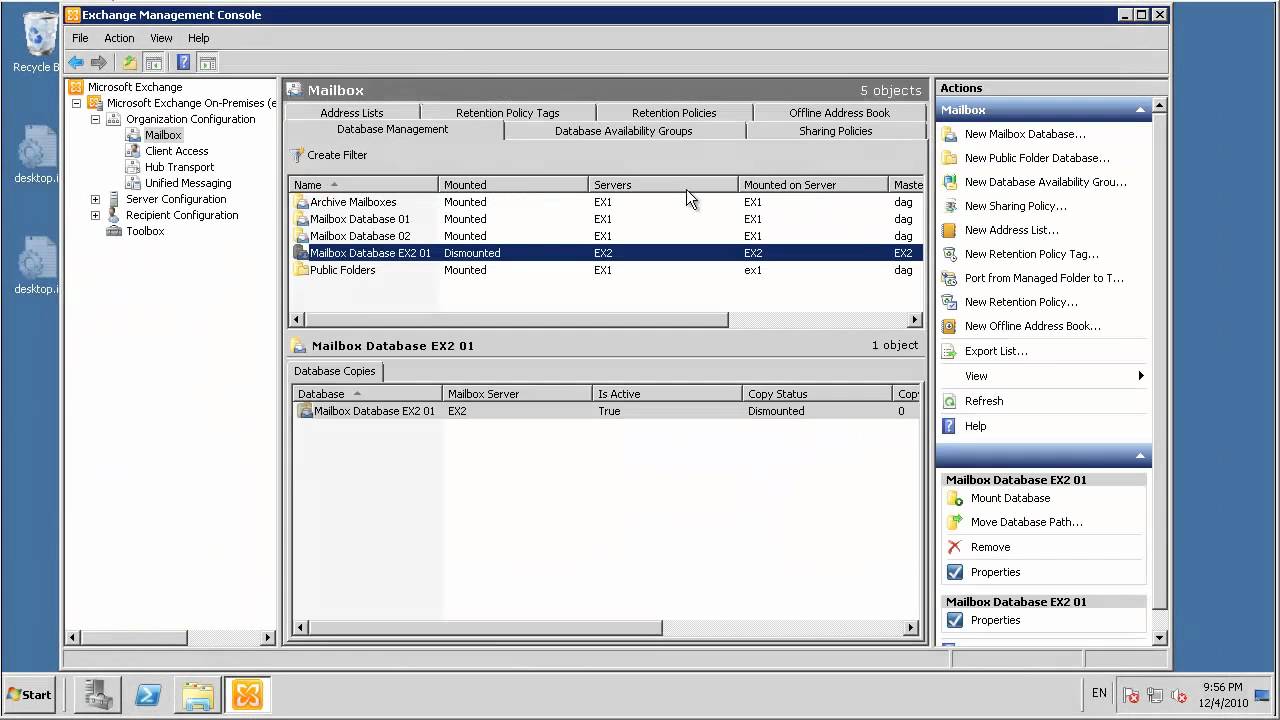Click first Properties under Mailbox Database EX2 01

(995, 572)
